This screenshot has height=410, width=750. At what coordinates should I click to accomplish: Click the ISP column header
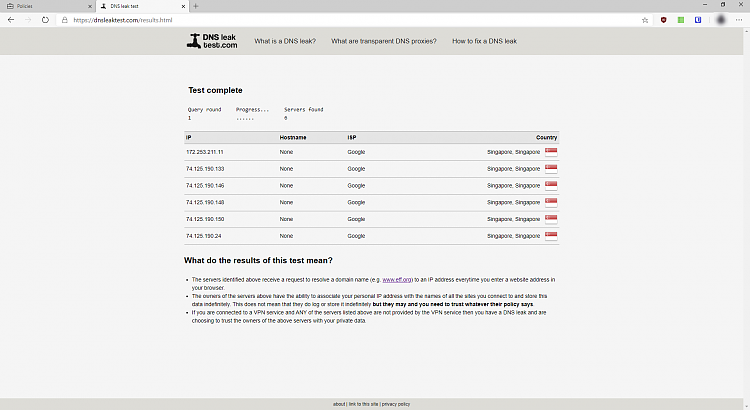pyautogui.click(x=352, y=137)
